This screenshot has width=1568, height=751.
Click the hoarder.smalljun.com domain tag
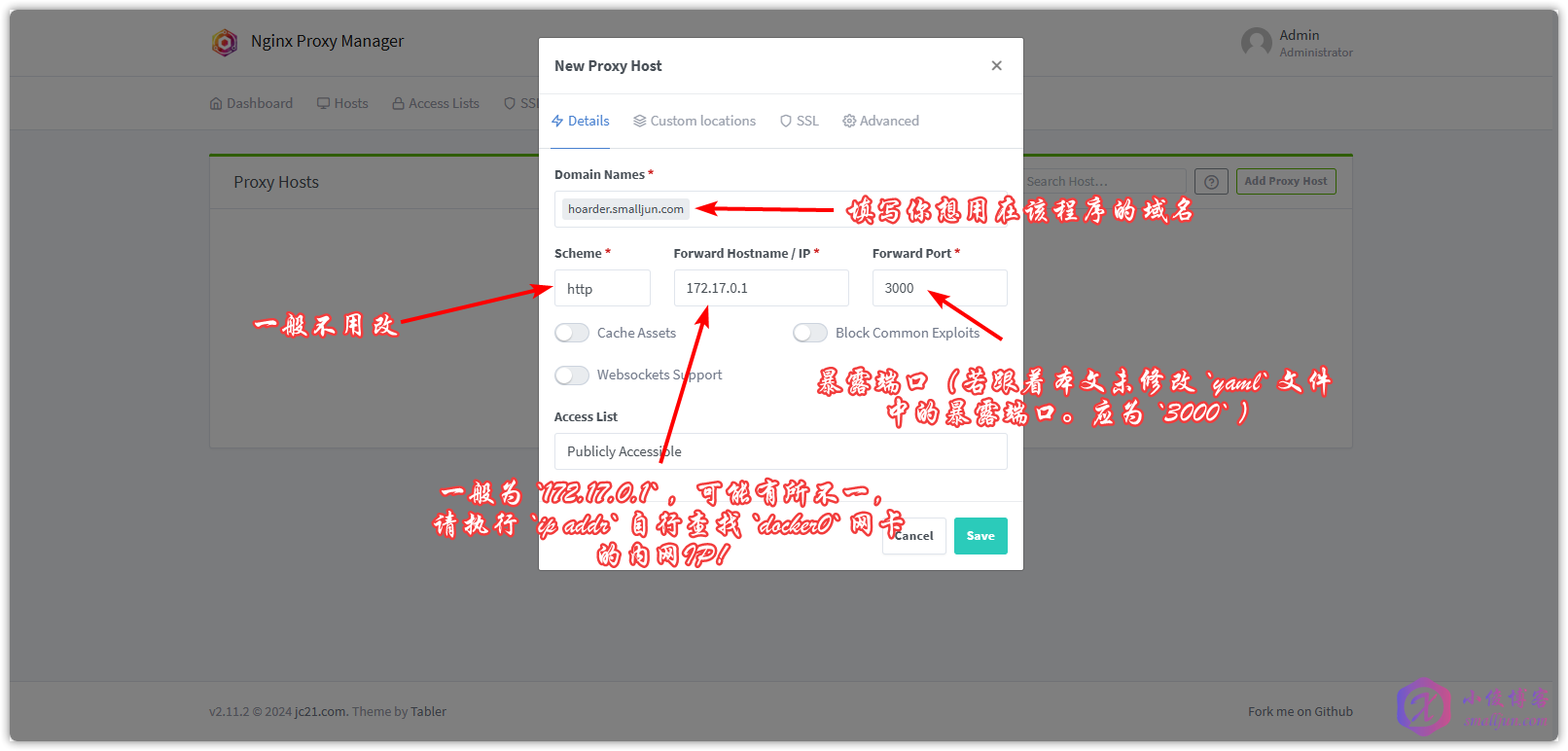(x=625, y=209)
